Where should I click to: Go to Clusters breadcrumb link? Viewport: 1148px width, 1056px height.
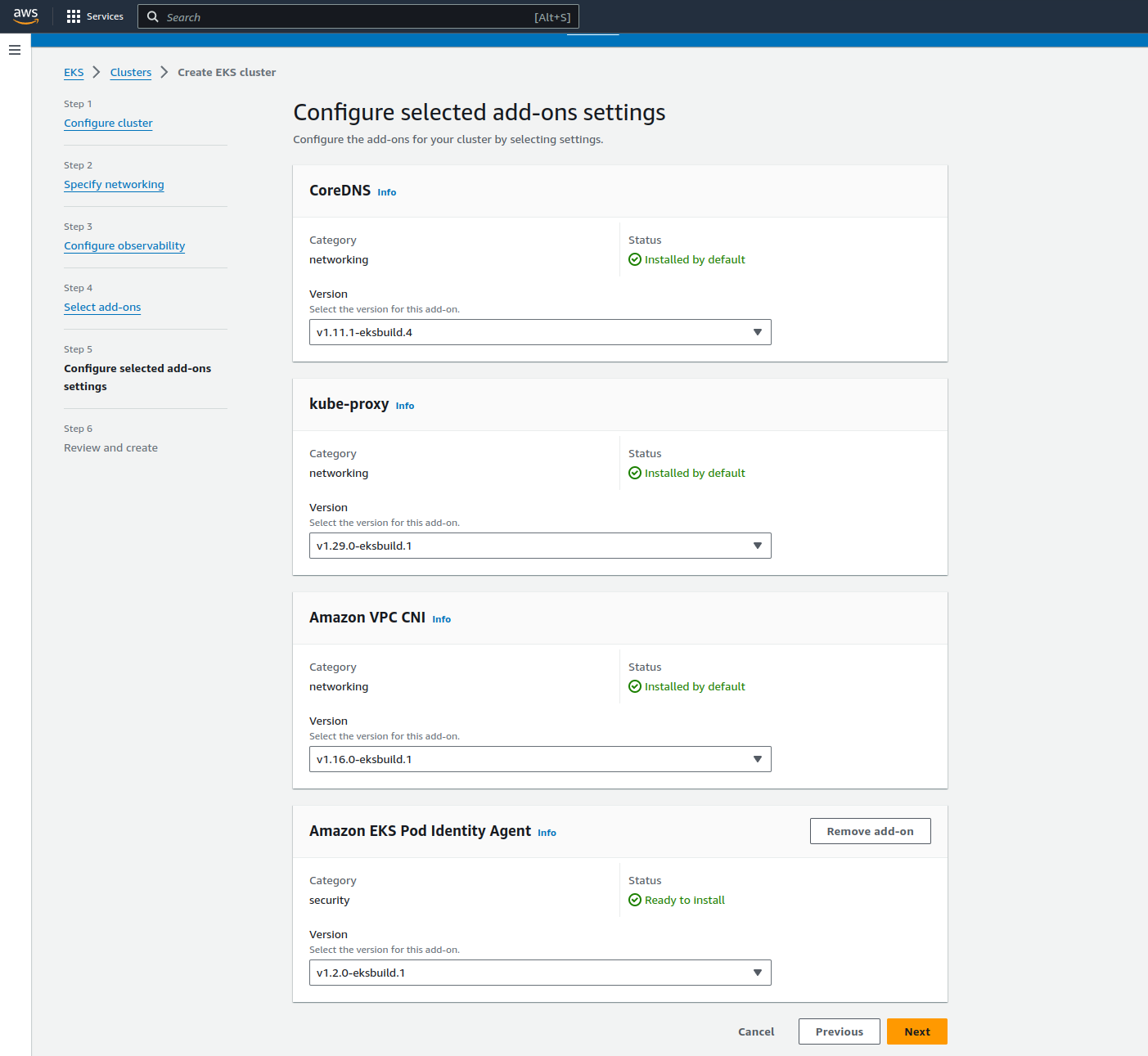131,72
